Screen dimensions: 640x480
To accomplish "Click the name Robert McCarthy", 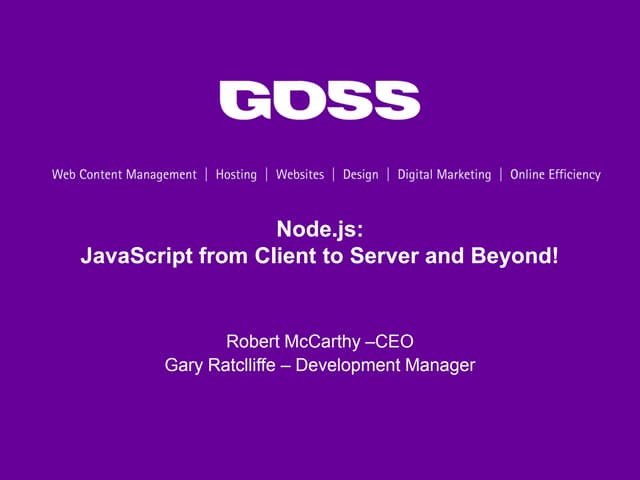I will click(290, 340).
